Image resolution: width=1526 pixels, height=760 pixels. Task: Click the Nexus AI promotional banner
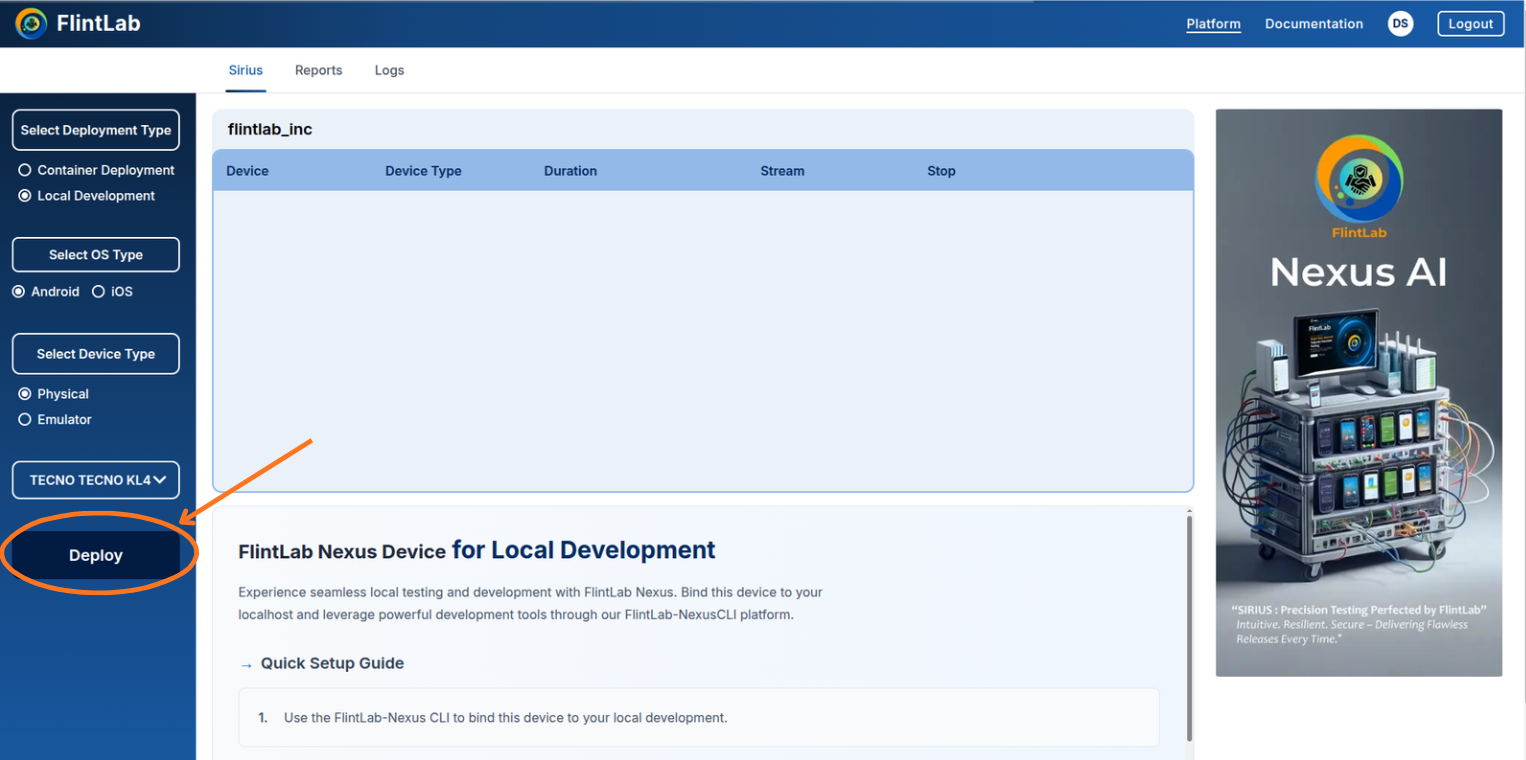click(1359, 393)
